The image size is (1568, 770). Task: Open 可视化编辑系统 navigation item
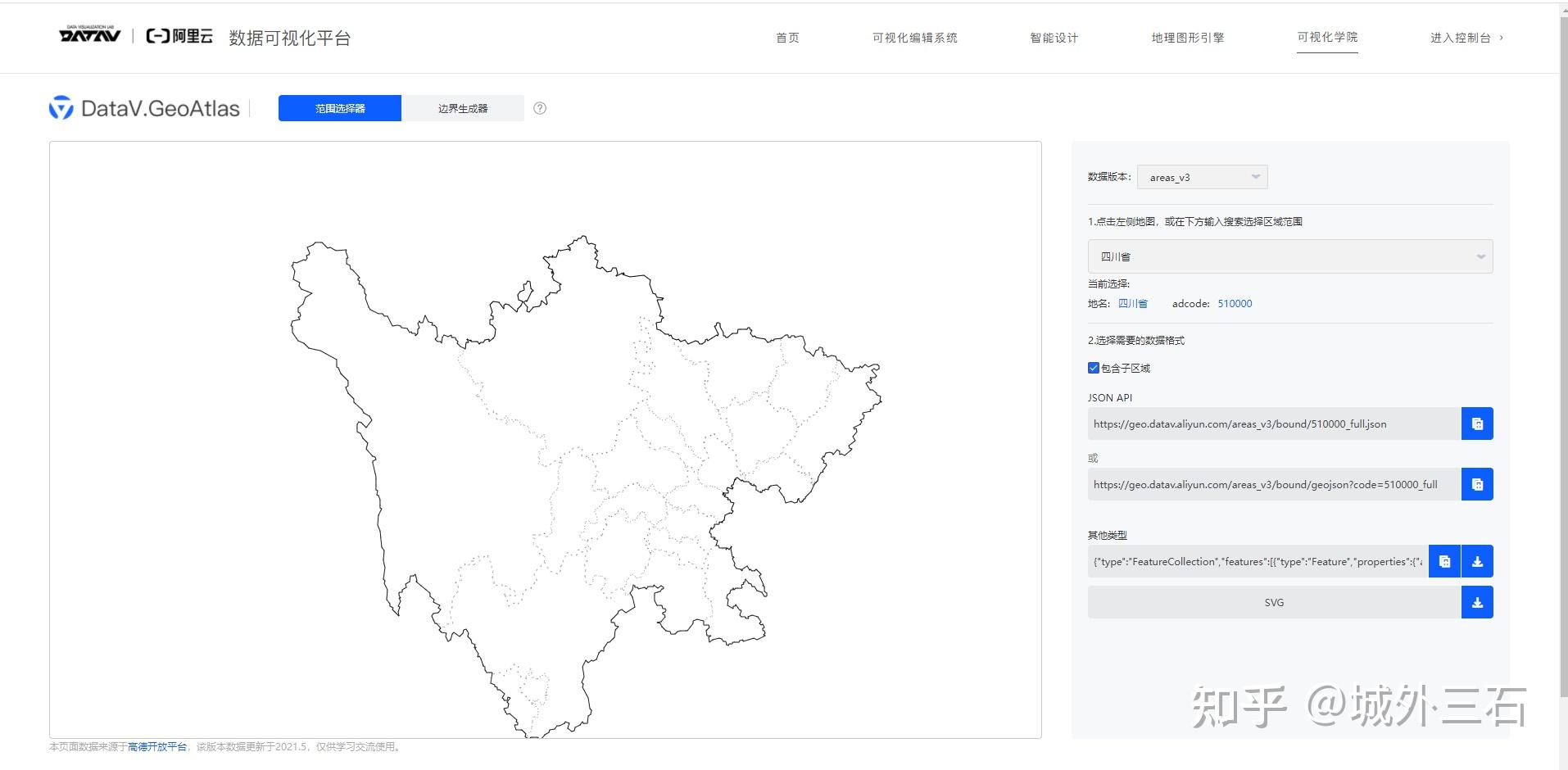(915, 38)
